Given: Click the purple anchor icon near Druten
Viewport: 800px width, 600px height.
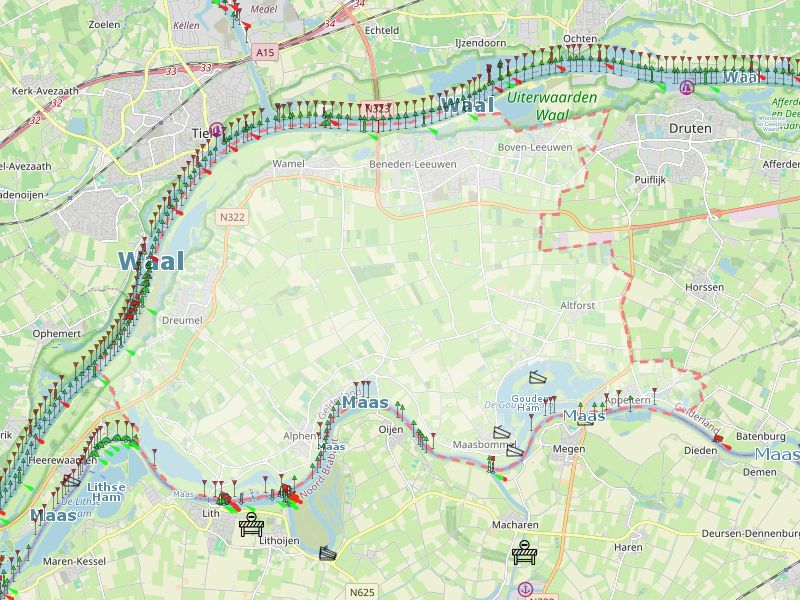Looking at the screenshot, I should coord(686,87).
